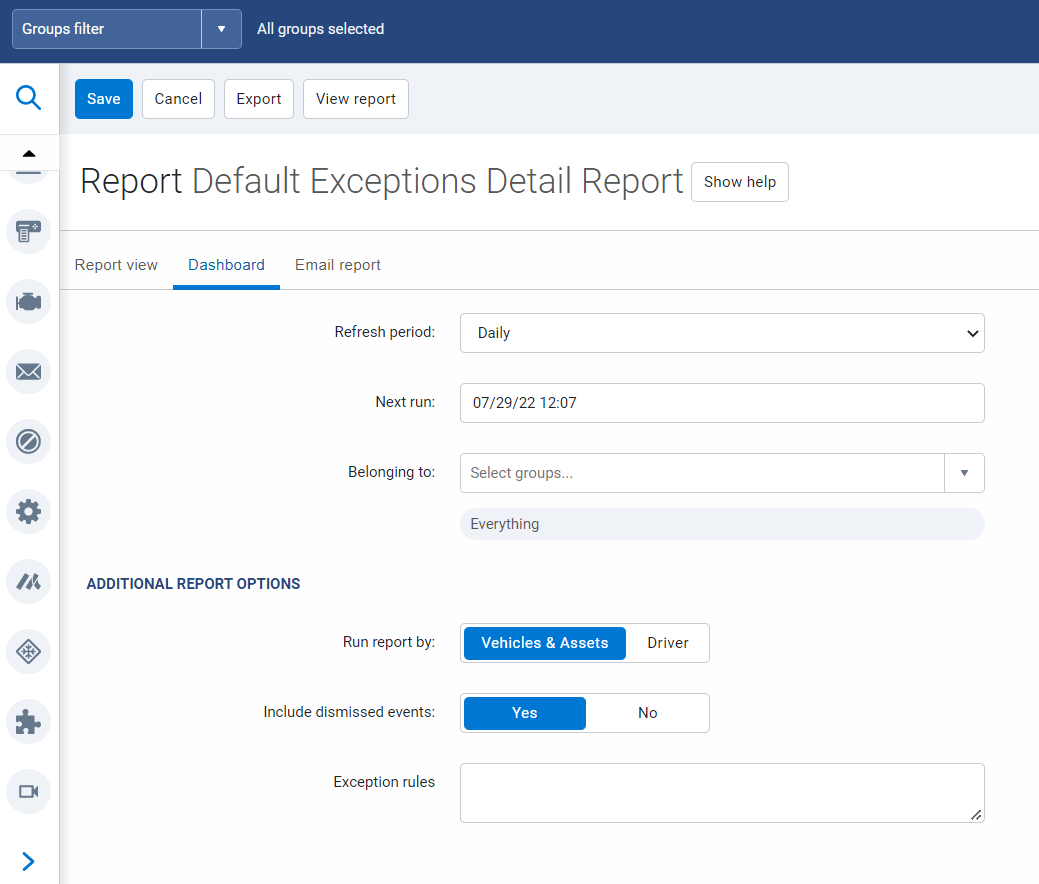Open the Belonging to groups selector arrow
The width and height of the screenshot is (1039, 884).
pyautogui.click(x=965, y=472)
